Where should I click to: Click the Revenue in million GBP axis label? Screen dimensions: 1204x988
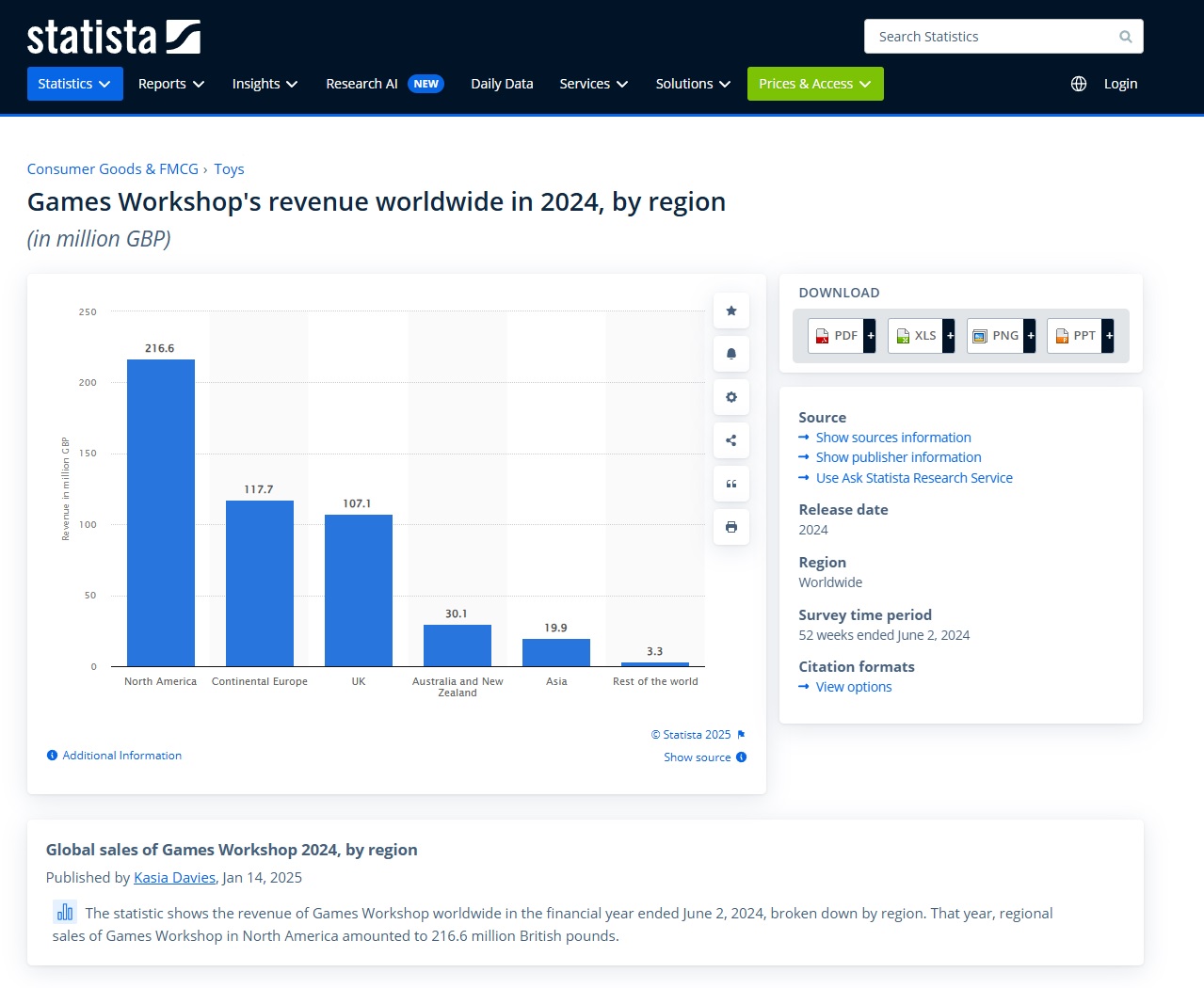66,489
